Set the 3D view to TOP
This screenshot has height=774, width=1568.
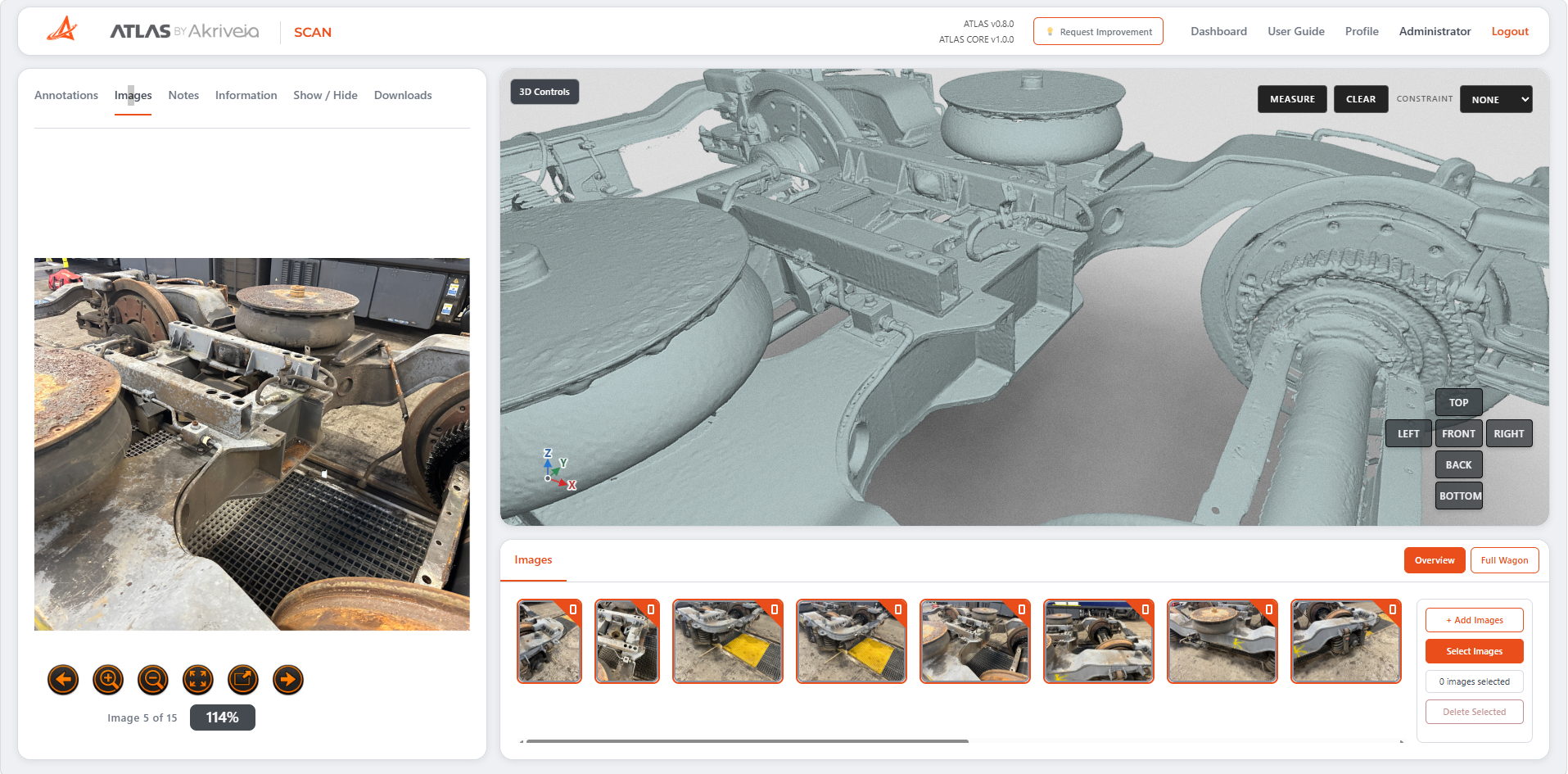1459,402
